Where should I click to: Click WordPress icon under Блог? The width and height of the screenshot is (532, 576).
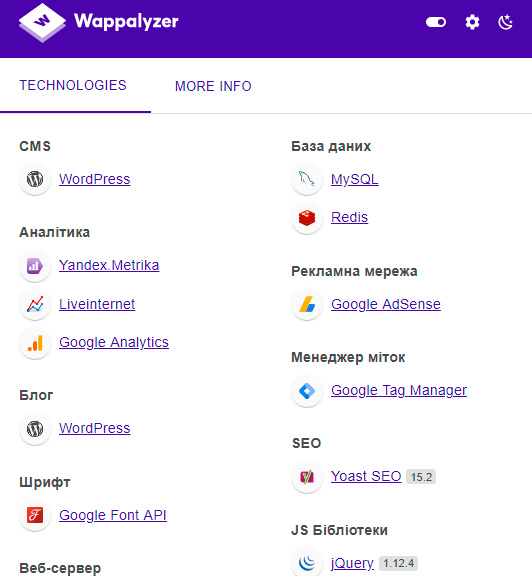35,429
